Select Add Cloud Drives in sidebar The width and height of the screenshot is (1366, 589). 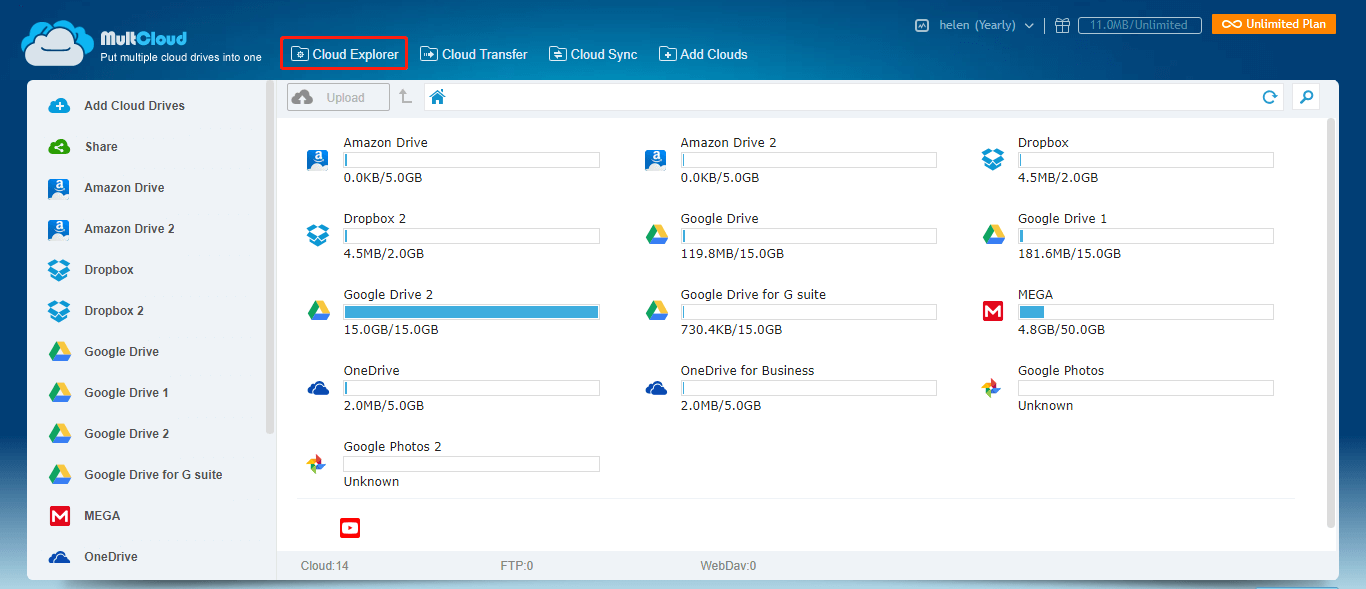134,106
